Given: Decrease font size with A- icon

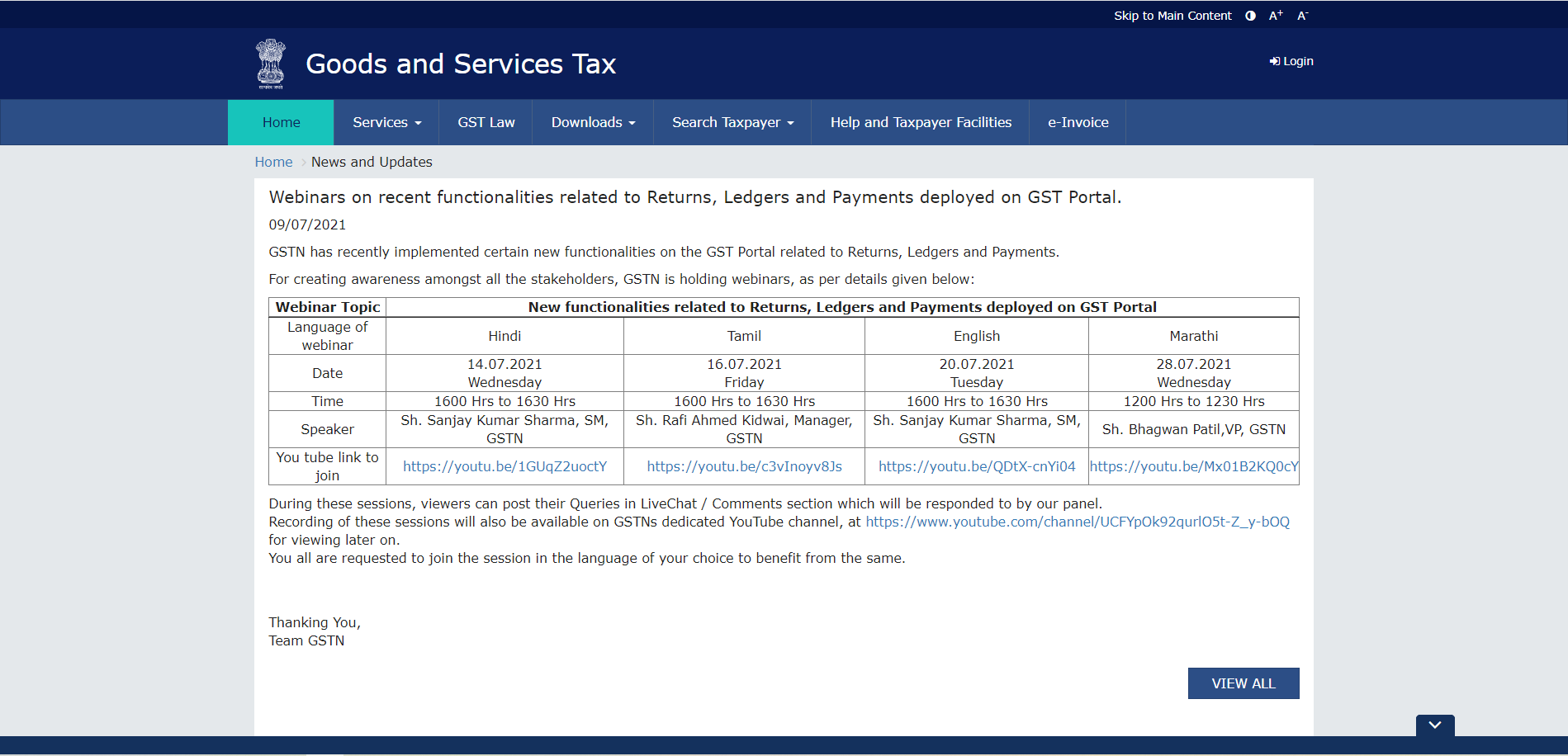Looking at the screenshot, I should (x=1302, y=16).
